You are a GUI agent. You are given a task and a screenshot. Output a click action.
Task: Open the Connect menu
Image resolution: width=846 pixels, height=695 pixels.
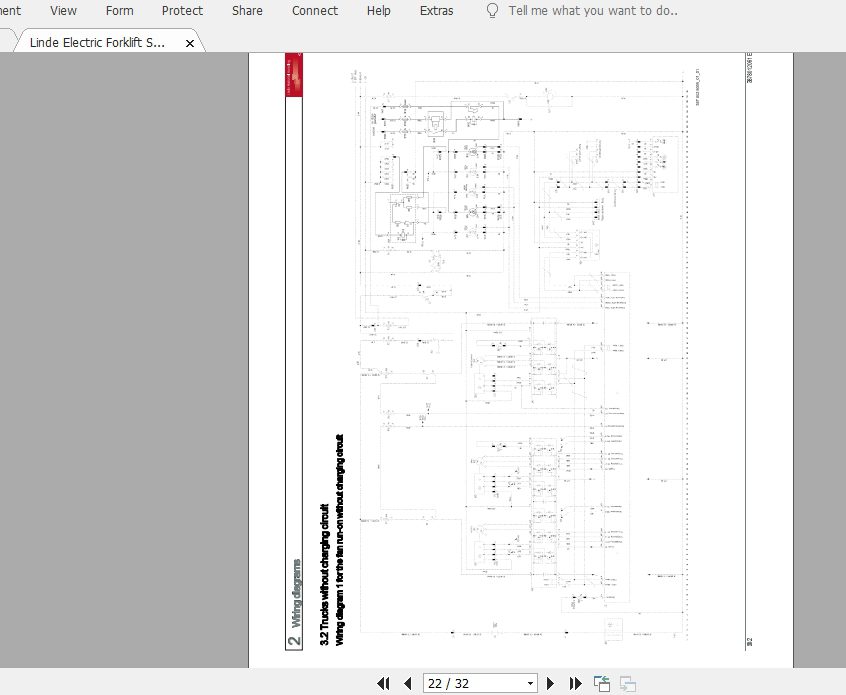click(314, 11)
